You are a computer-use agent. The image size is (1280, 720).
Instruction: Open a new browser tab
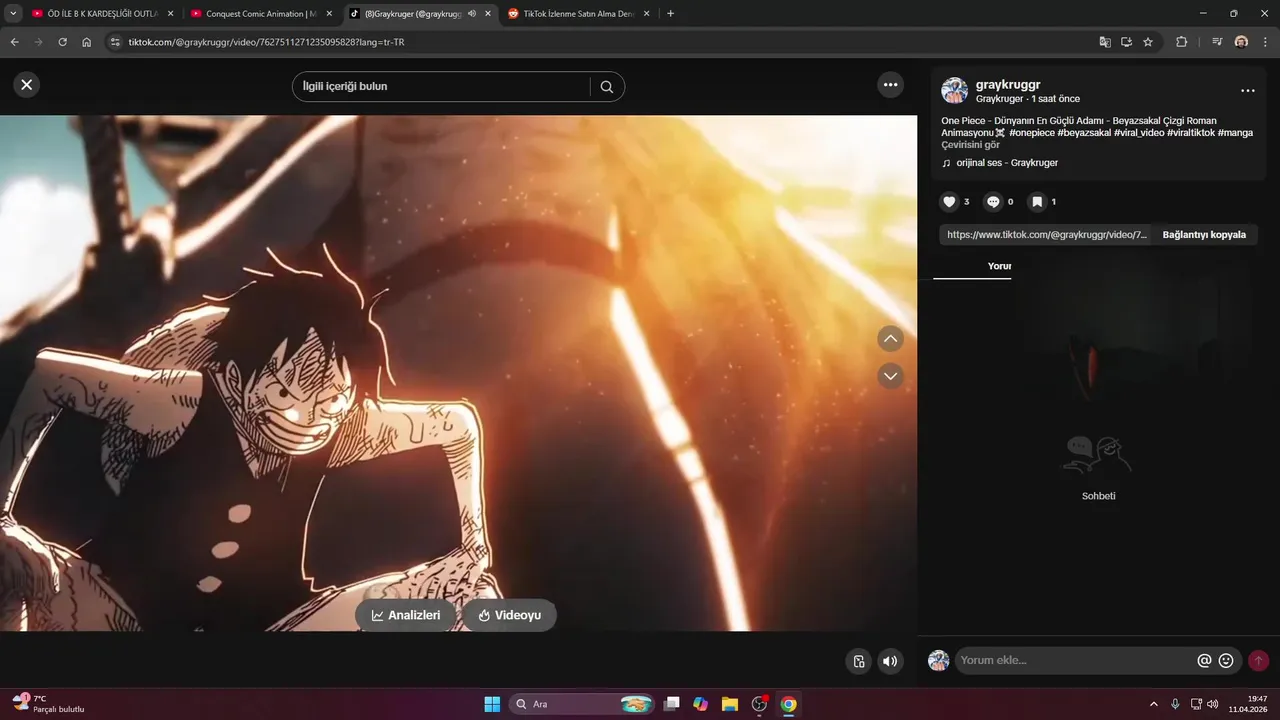tap(670, 14)
